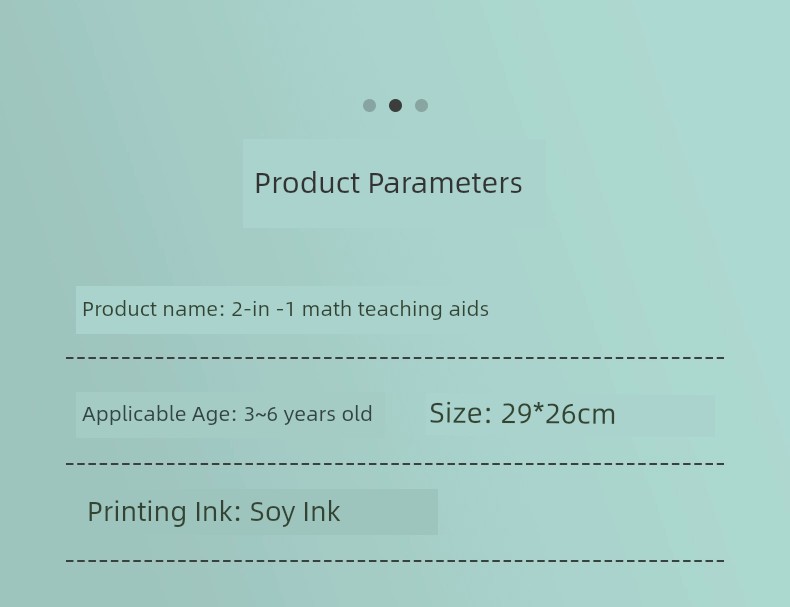Screen dimensions: 790x607
Task: Click the "Size:" label
Action: (x=460, y=414)
